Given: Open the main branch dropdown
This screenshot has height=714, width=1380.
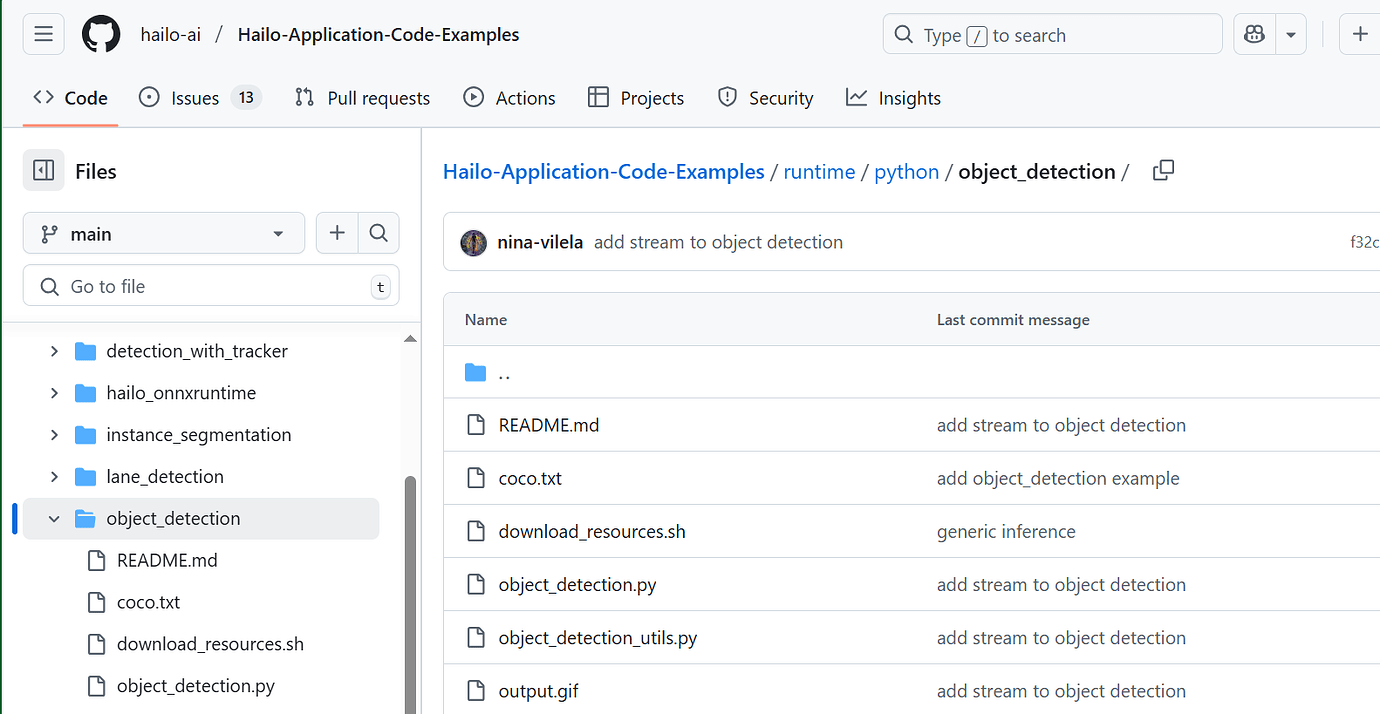Looking at the screenshot, I should click(164, 233).
